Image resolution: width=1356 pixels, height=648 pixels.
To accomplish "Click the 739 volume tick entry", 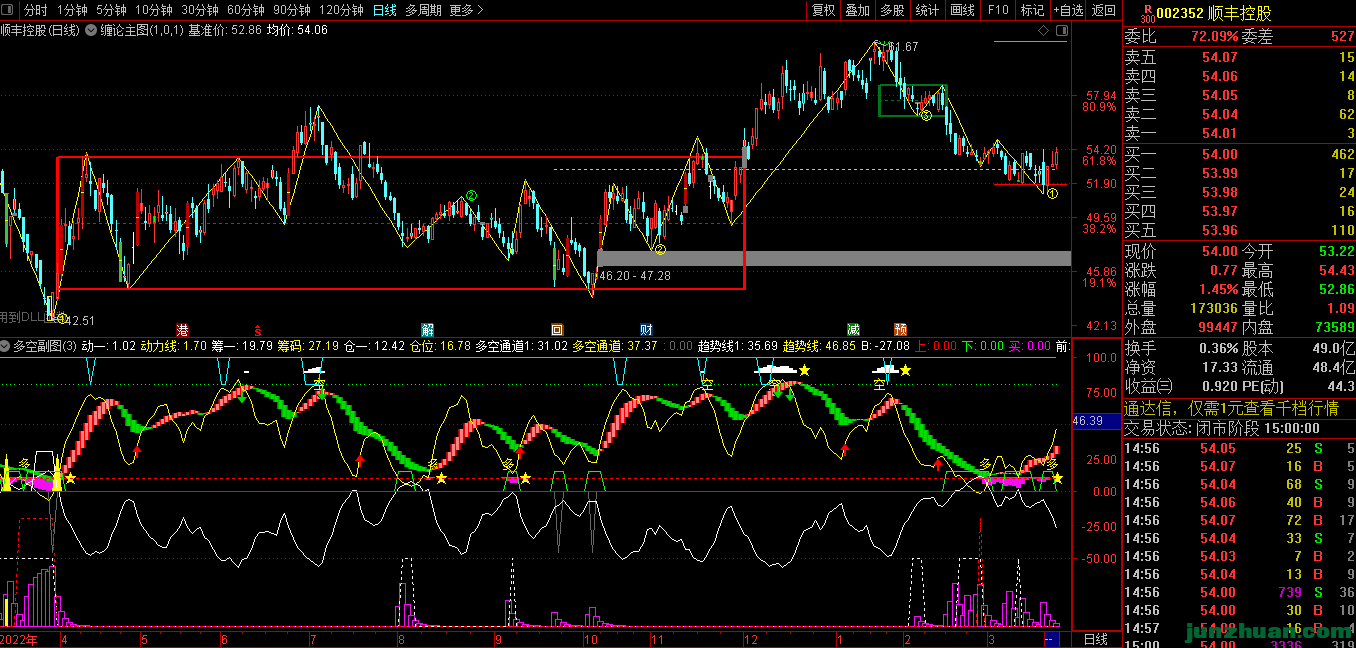I will pos(1289,592).
